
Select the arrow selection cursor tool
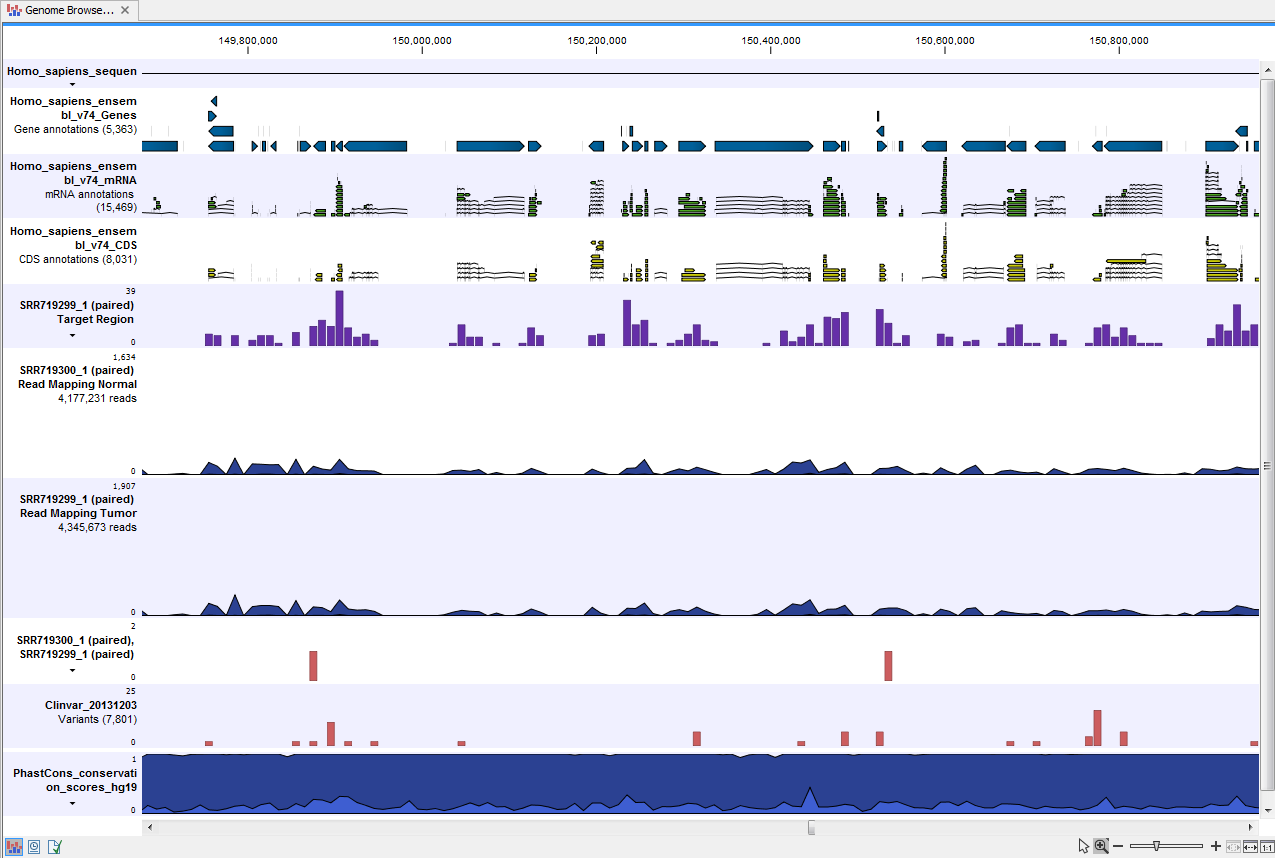[1084, 846]
